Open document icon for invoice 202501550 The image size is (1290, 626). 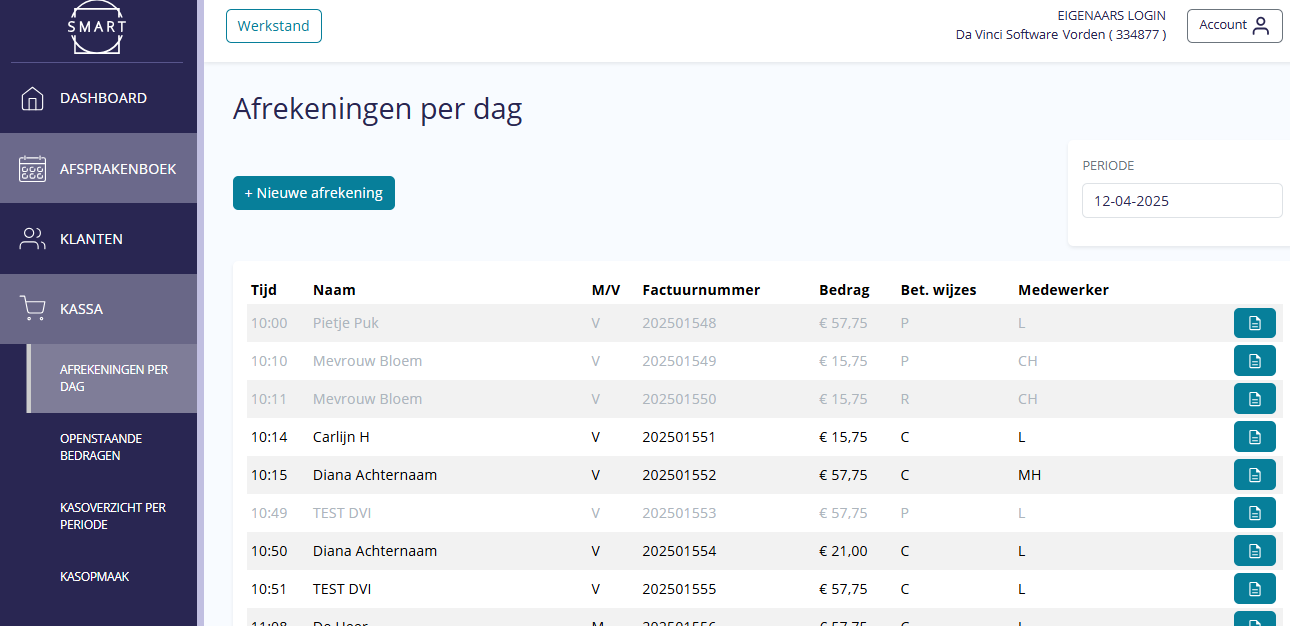click(1254, 399)
